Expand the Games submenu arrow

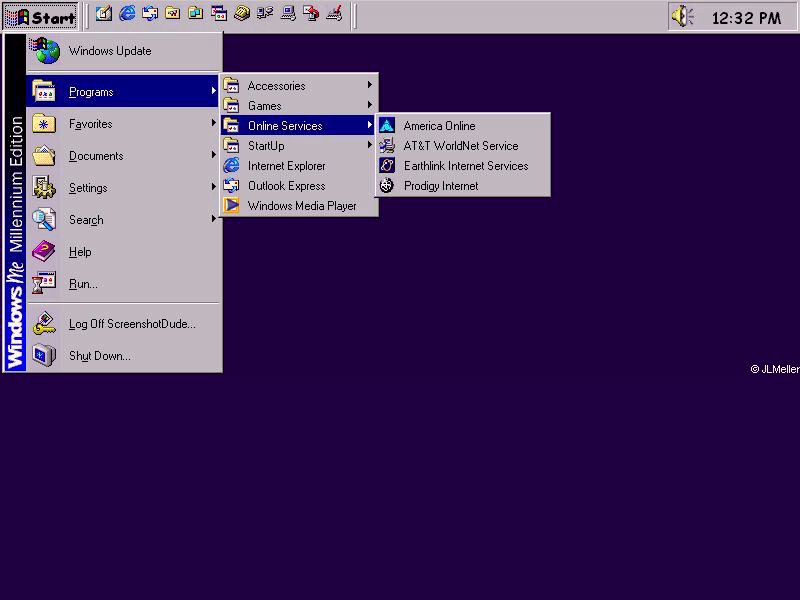click(370, 105)
